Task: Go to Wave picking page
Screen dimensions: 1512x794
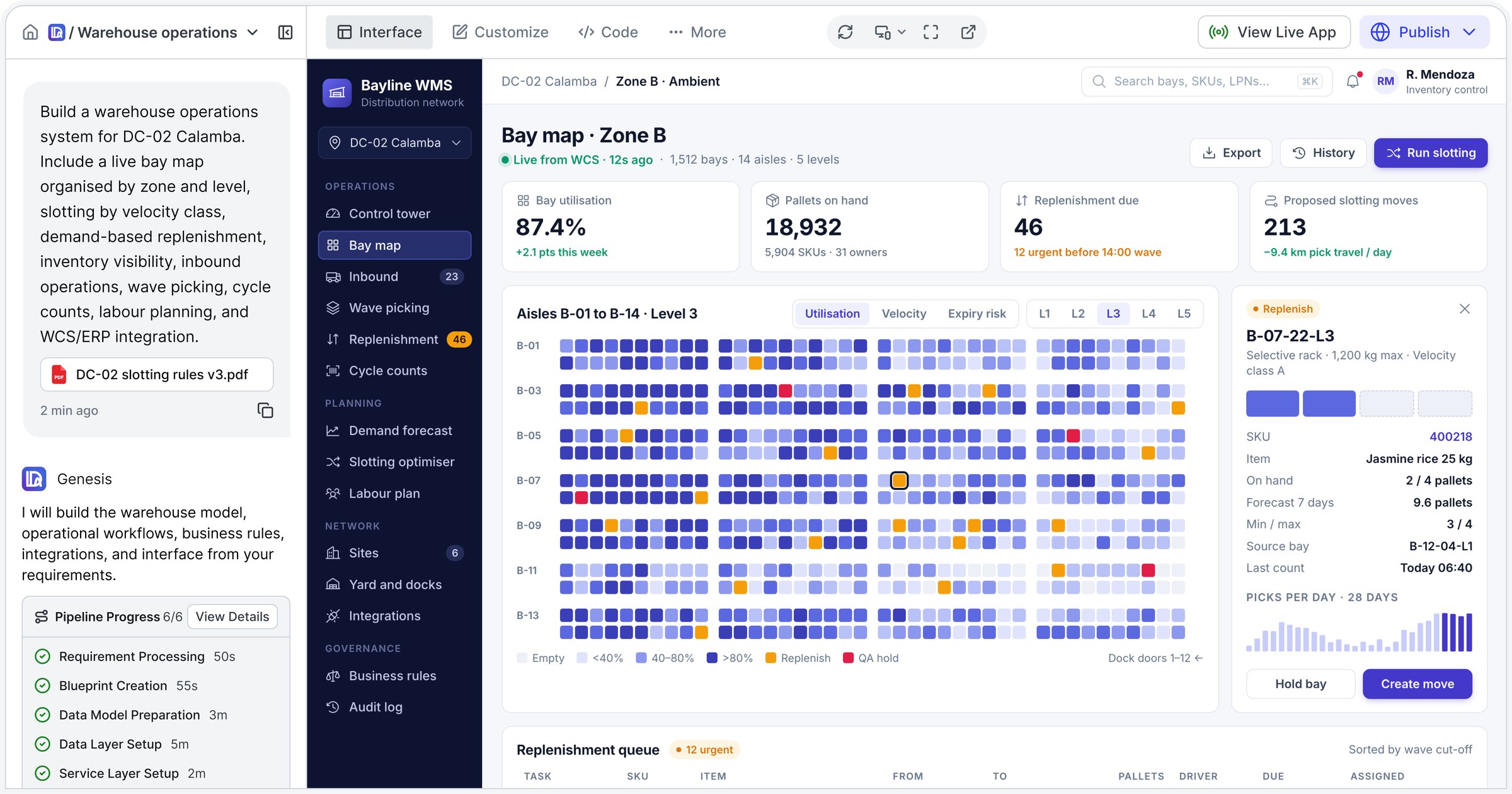Action: [x=395, y=308]
